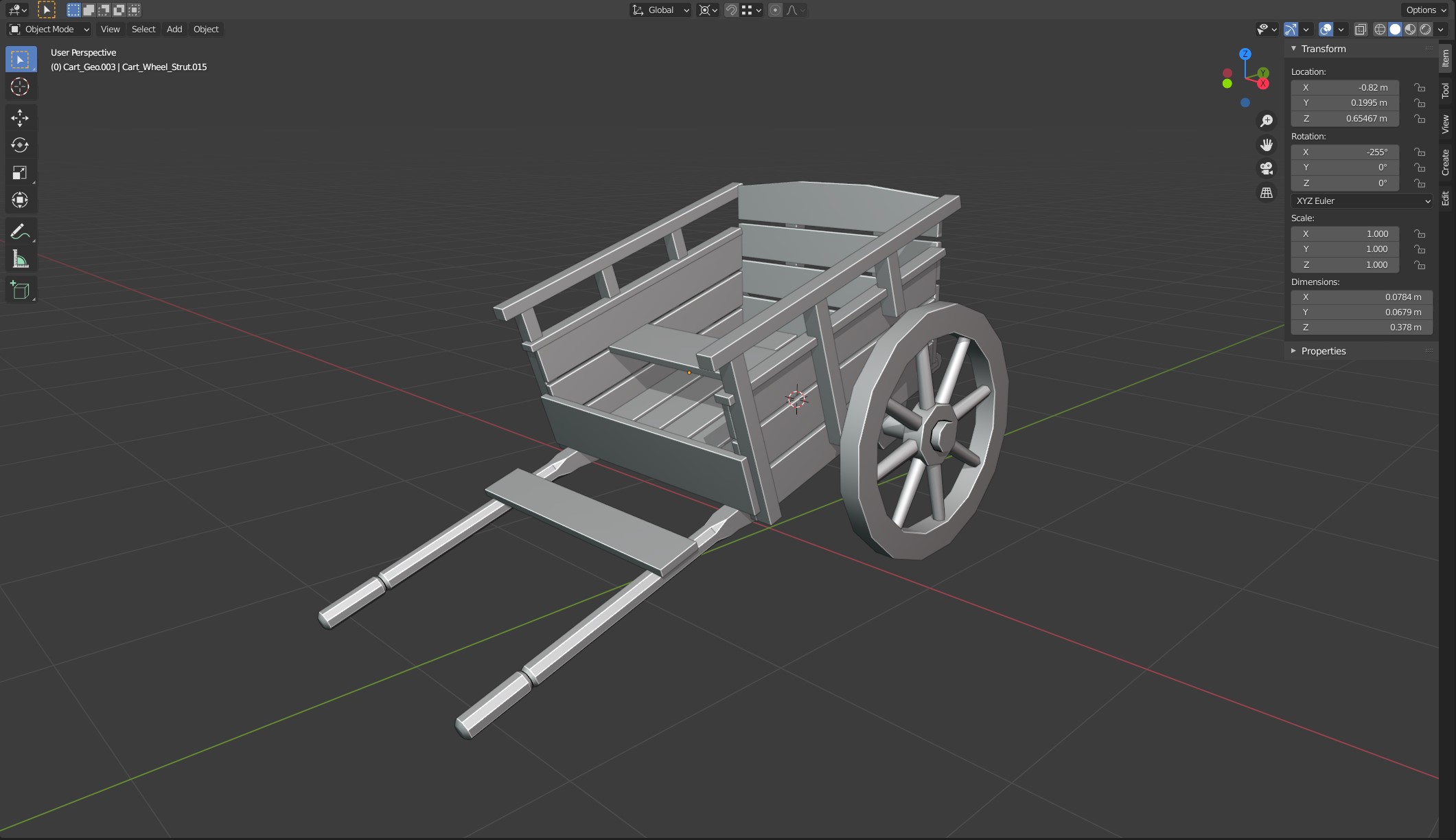Select the Move tool
Screen dimensions: 1456x840
tap(20, 118)
